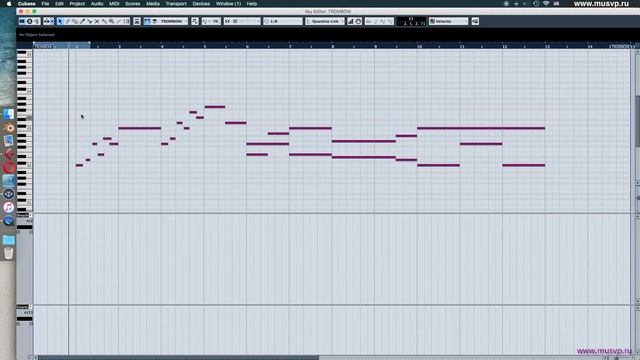The width and height of the screenshot is (640, 360).
Task: Click the setup window layout icon
Action: point(475,21)
